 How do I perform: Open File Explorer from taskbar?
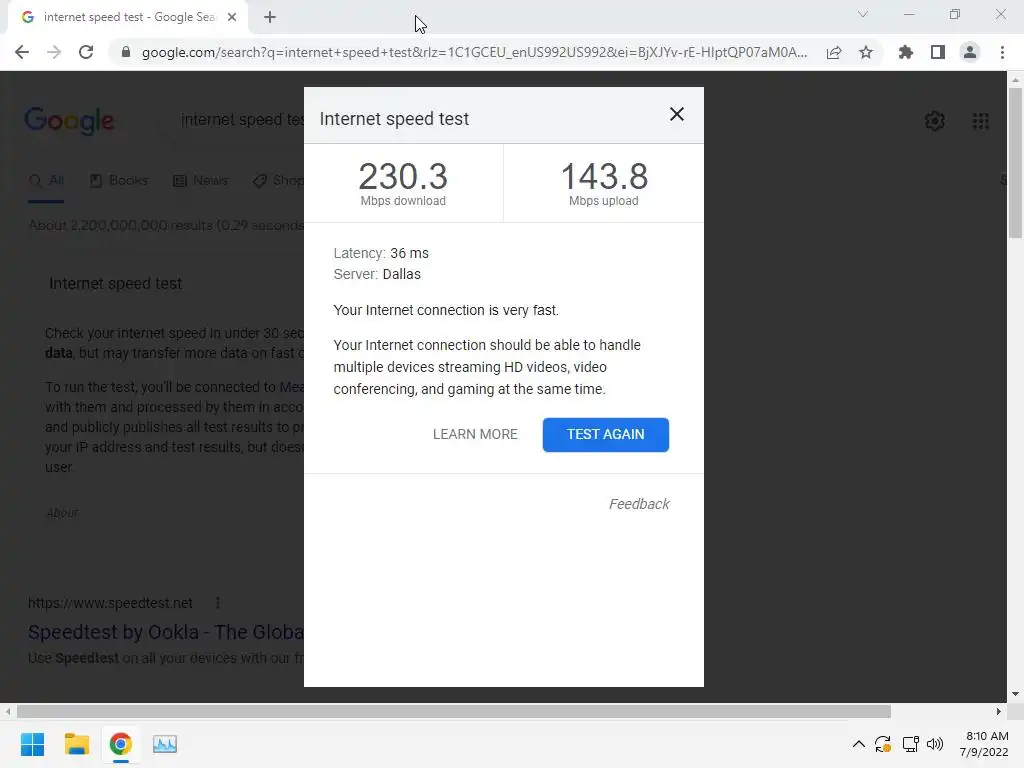tap(76, 744)
